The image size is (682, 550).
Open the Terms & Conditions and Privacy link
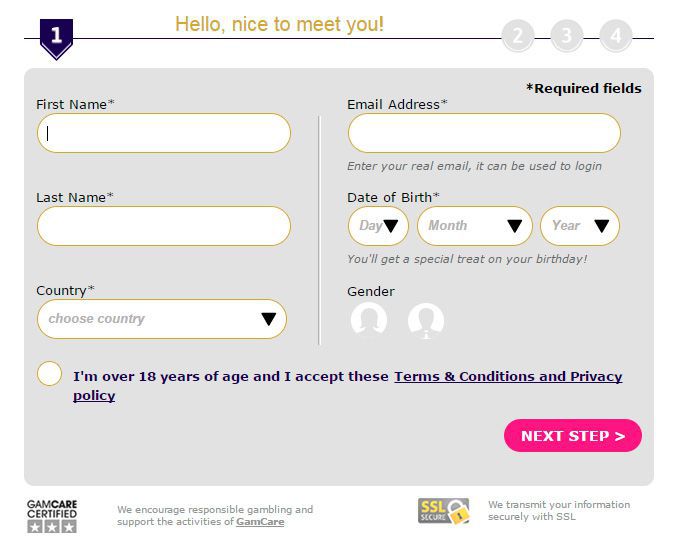(508, 377)
